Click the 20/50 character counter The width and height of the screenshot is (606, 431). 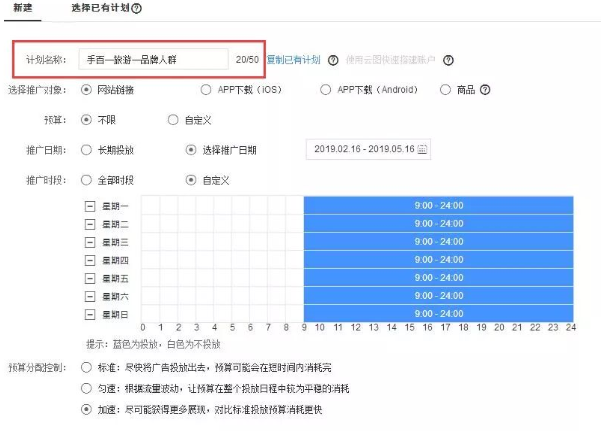pyautogui.click(x=247, y=60)
